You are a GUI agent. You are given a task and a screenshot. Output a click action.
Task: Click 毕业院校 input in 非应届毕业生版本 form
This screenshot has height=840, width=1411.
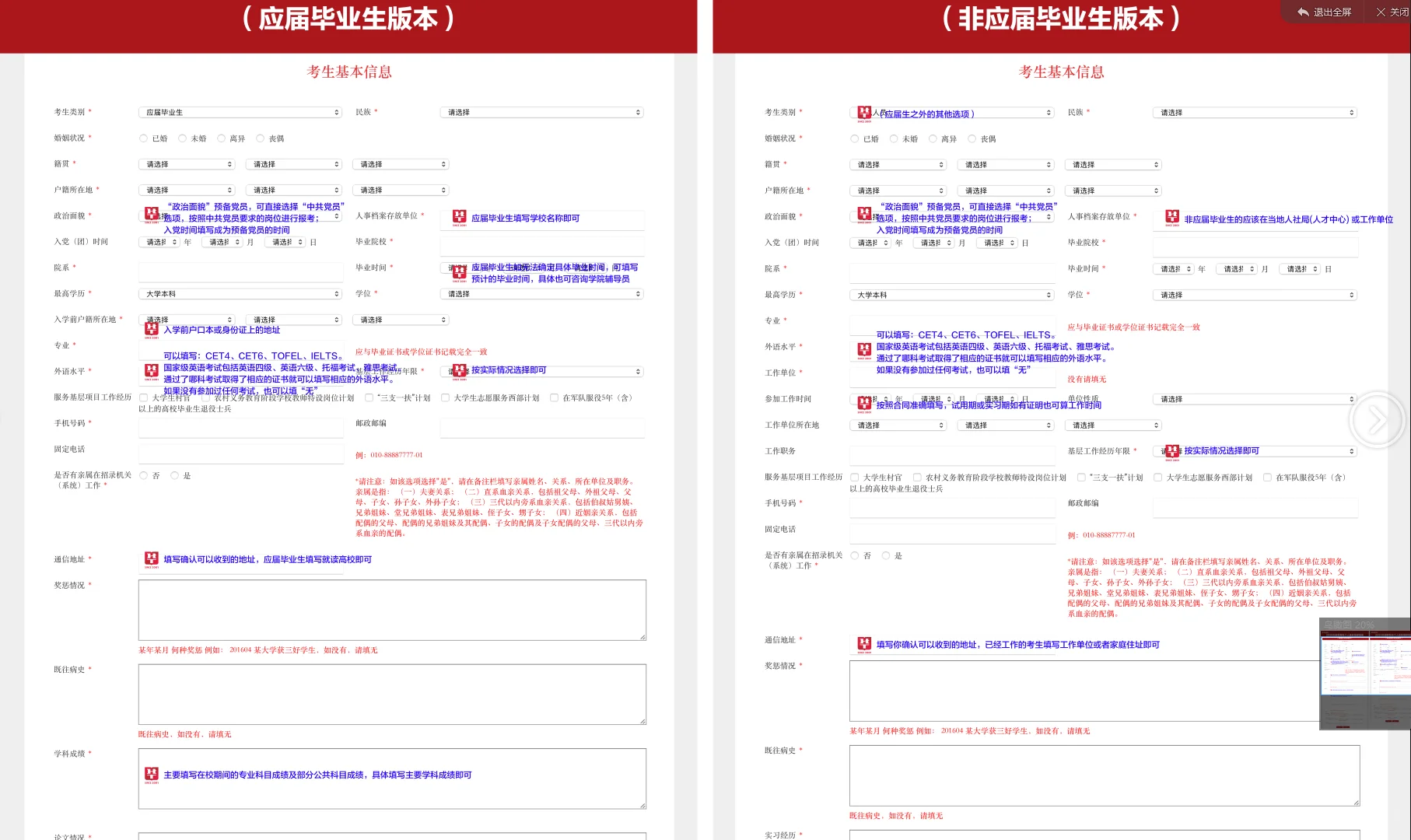click(1255, 247)
